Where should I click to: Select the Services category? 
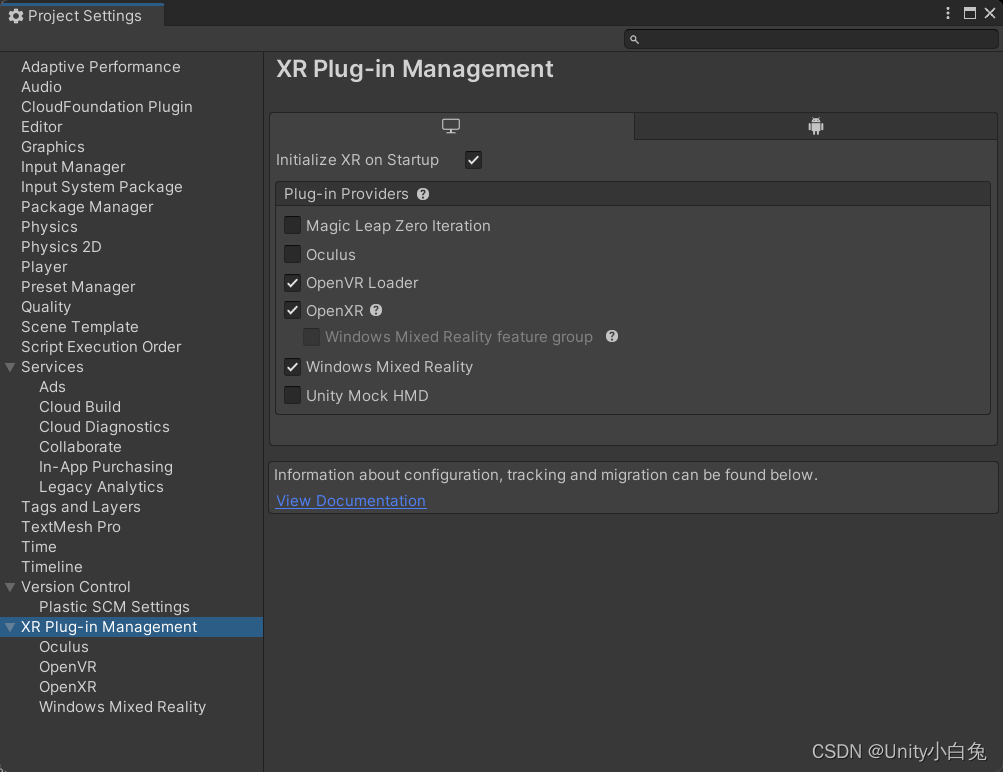pyautogui.click(x=52, y=367)
